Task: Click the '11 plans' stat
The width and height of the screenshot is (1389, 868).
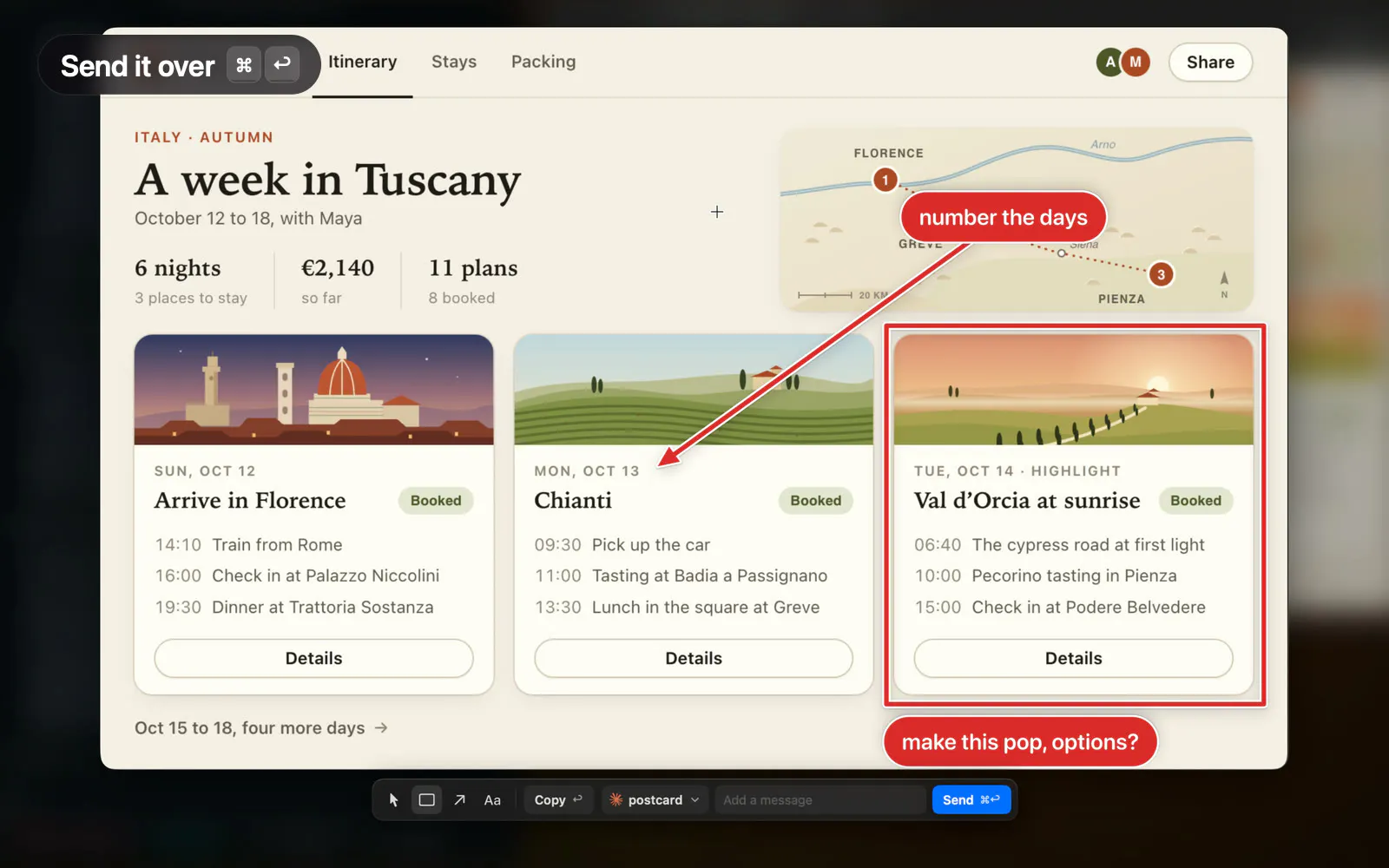Action: pos(473,280)
